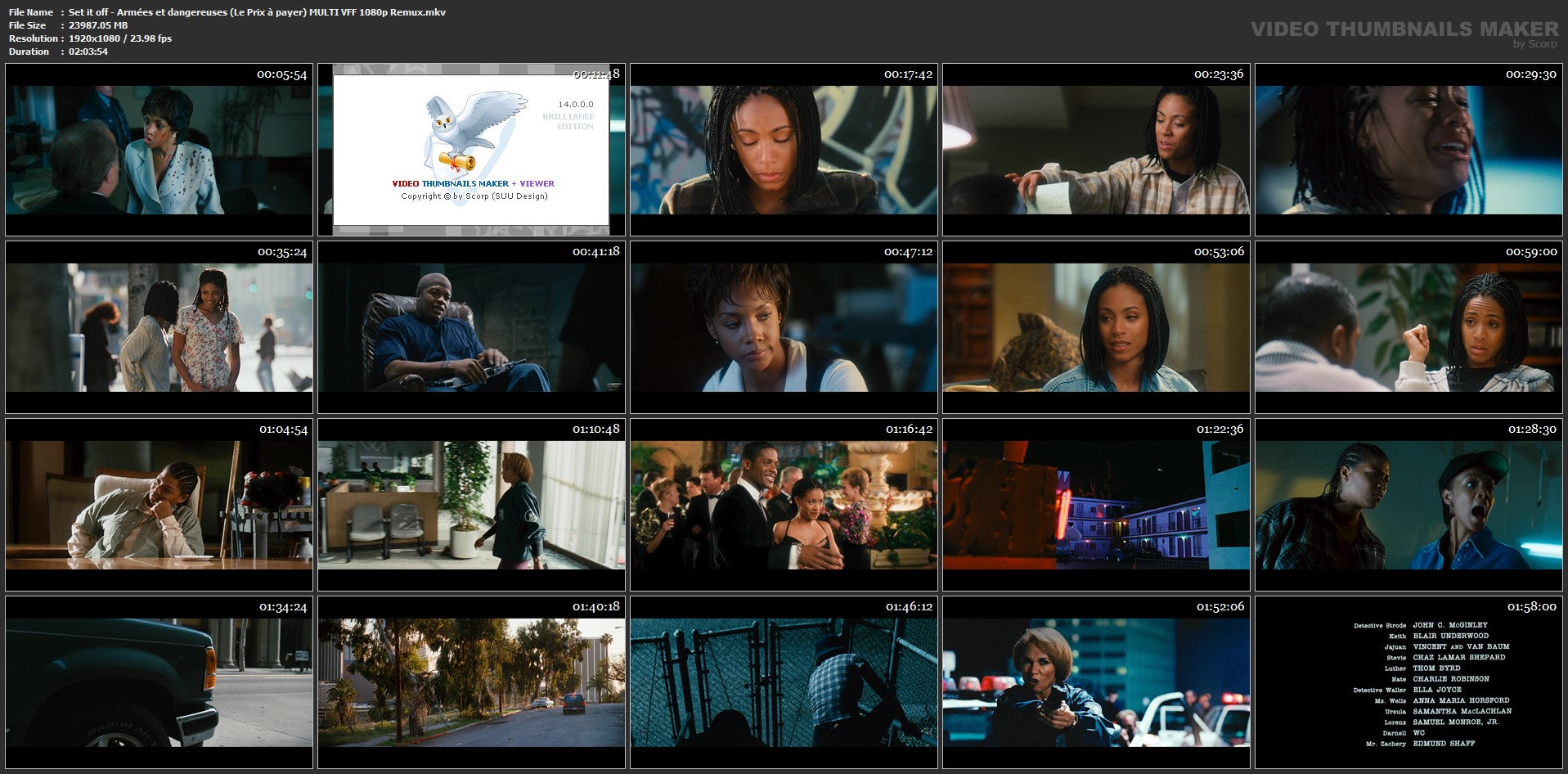Click the credit name 'EDMUND SHAFF'

point(1444,744)
